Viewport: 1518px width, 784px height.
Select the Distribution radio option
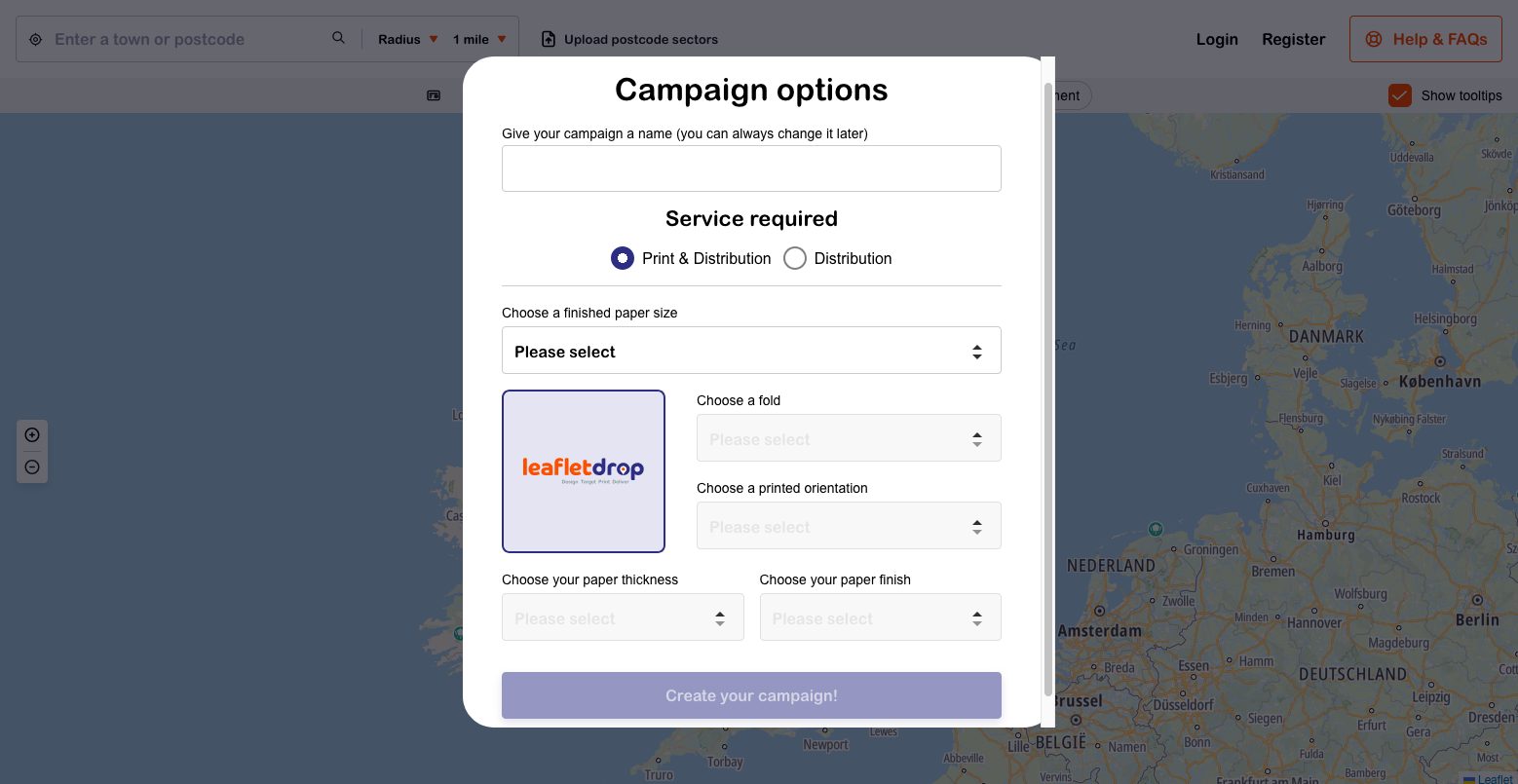click(795, 258)
